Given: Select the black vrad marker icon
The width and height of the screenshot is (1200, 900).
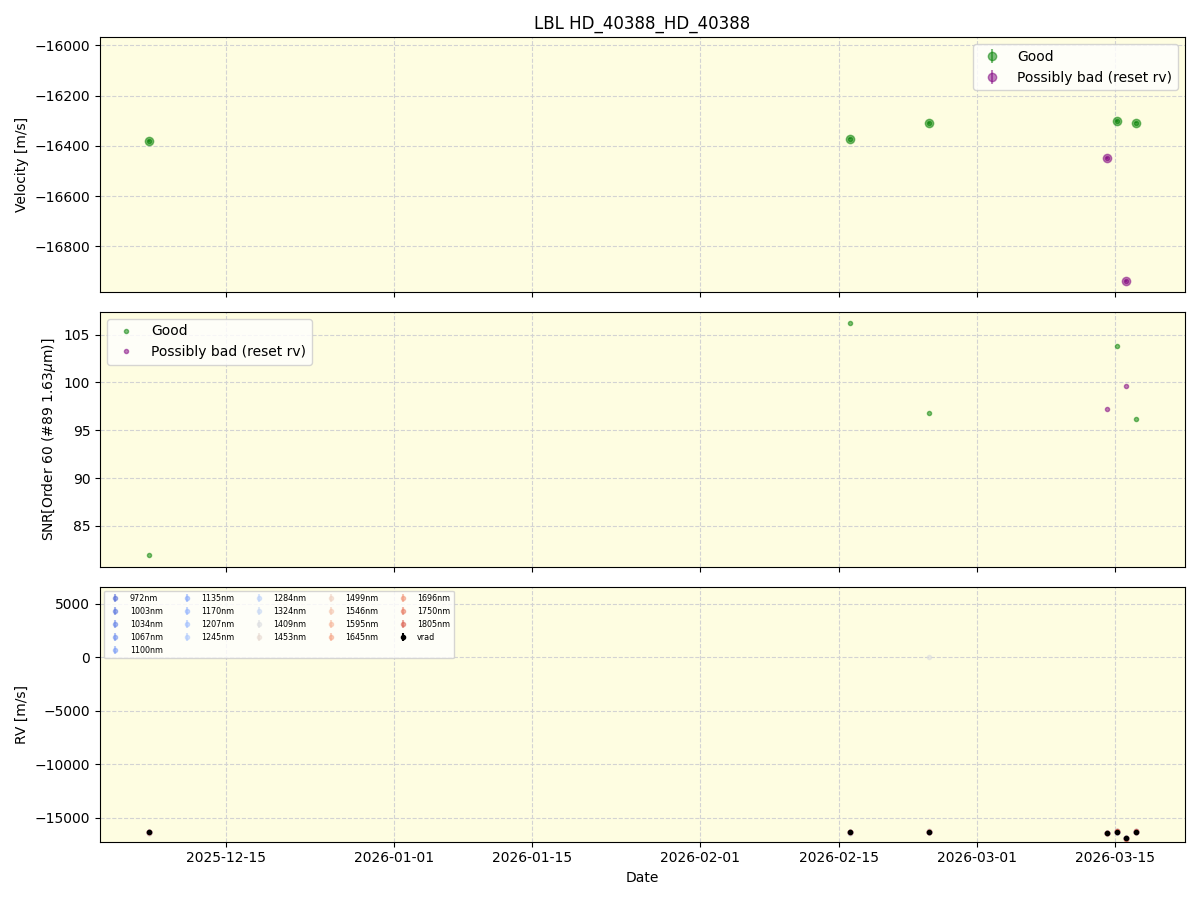Looking at the screenshot, I should [x=404, y=636].
